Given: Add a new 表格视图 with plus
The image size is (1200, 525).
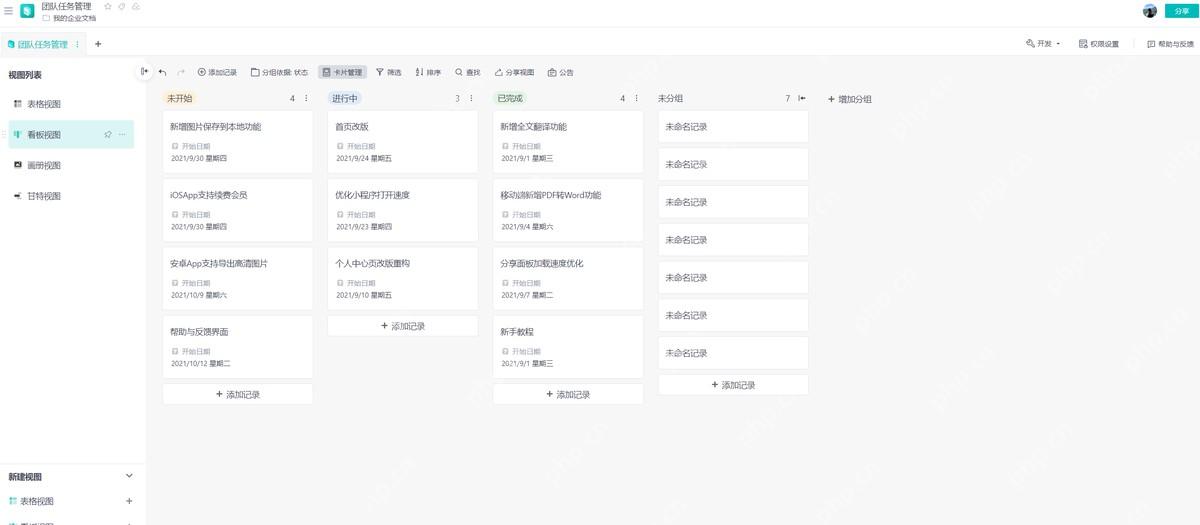Looking at the screenshot, I should pos(129,501).
